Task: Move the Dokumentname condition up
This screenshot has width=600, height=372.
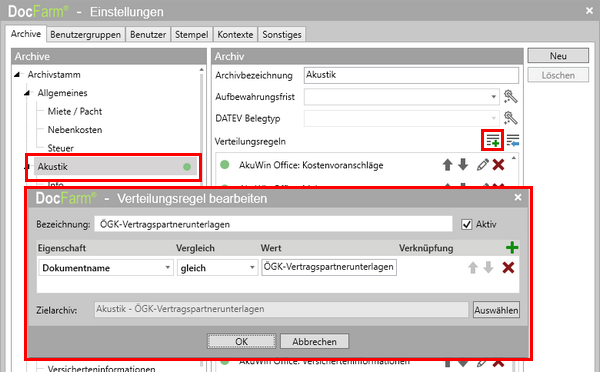Action: tap(473, 268)
